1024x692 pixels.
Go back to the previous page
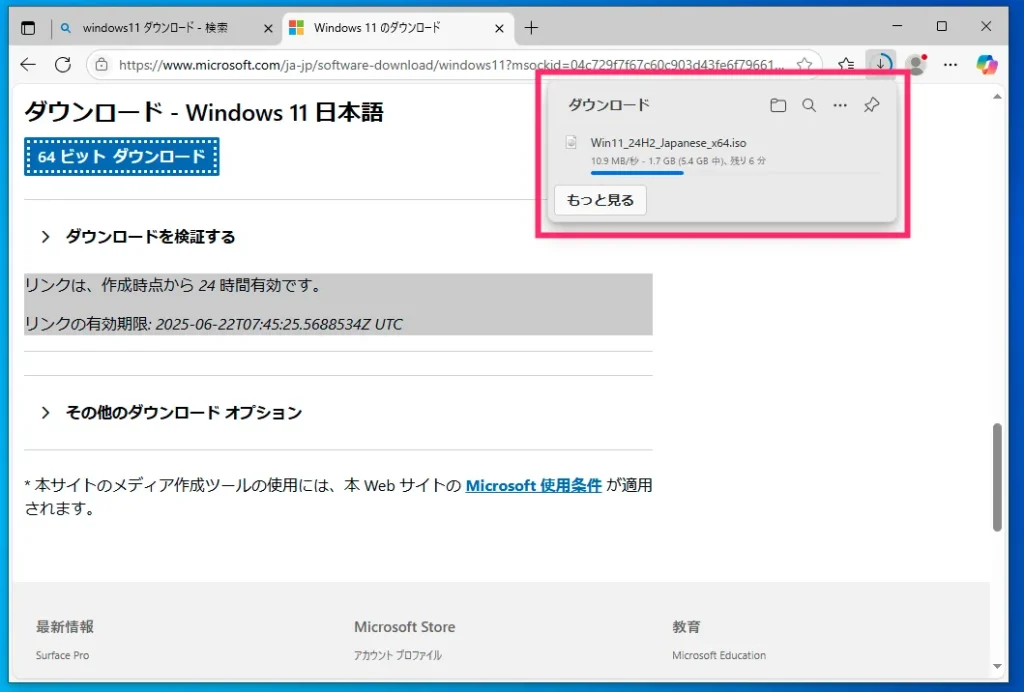pos(27,65)
